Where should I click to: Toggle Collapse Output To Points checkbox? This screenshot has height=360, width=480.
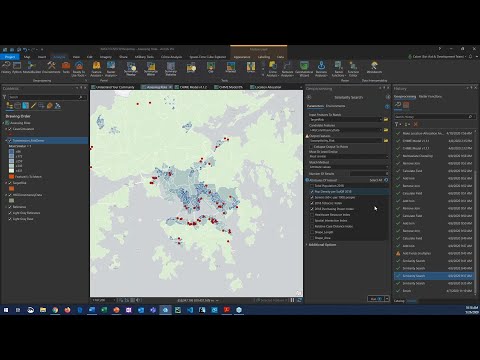pyautogui.click(x=312, y=147)
